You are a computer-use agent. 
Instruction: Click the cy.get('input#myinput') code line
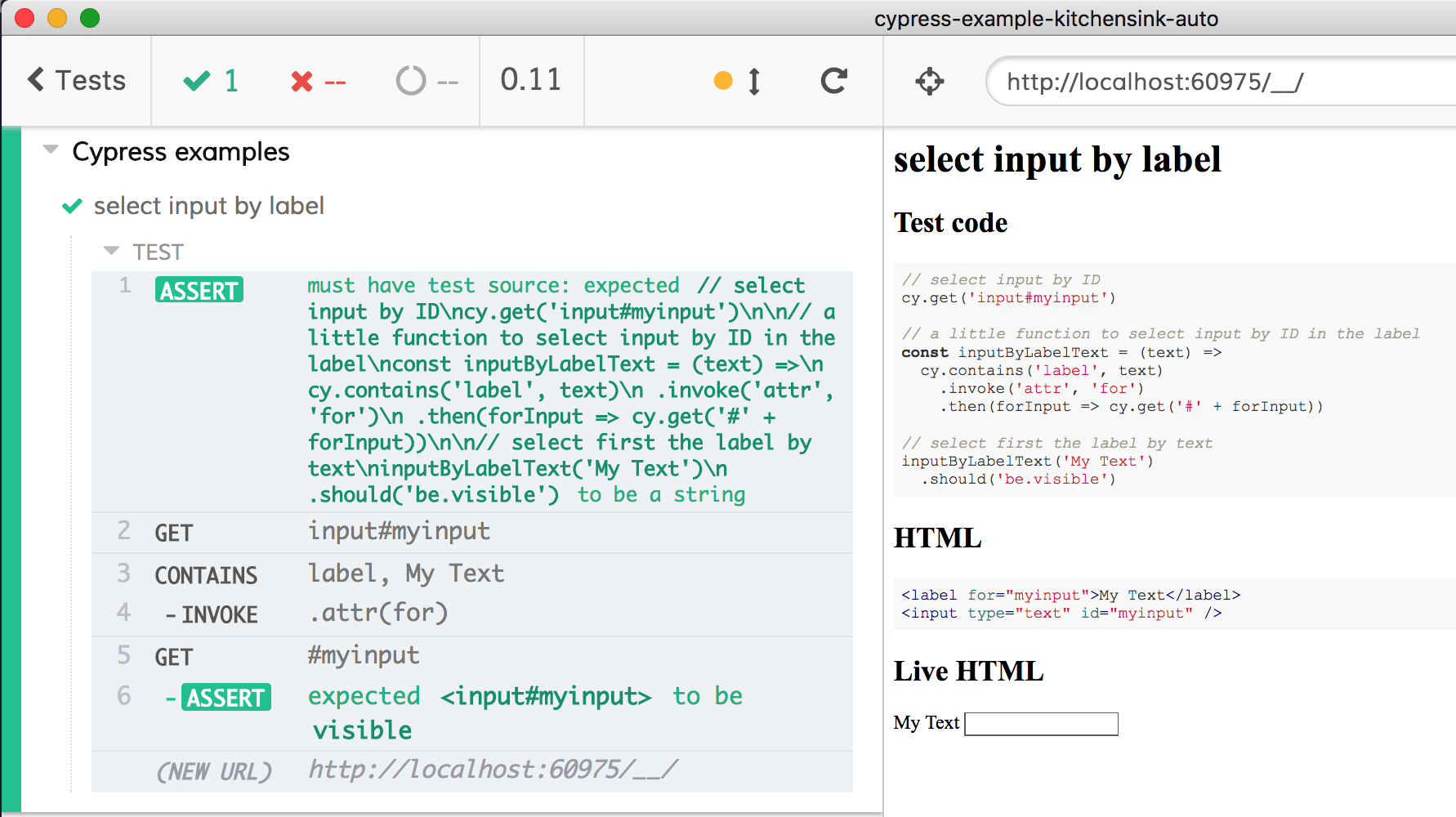[x=1008, y=298]
